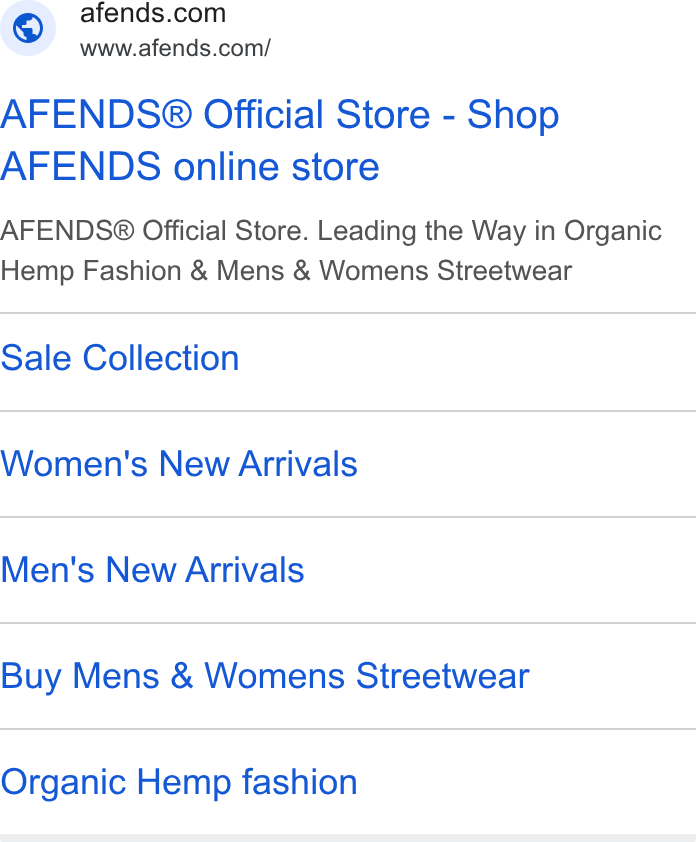Image resolution: width=696 pixels, height=842 pixels.
Task: Open the Sale Collection sitelink
Action: click(x=120, y=358)
